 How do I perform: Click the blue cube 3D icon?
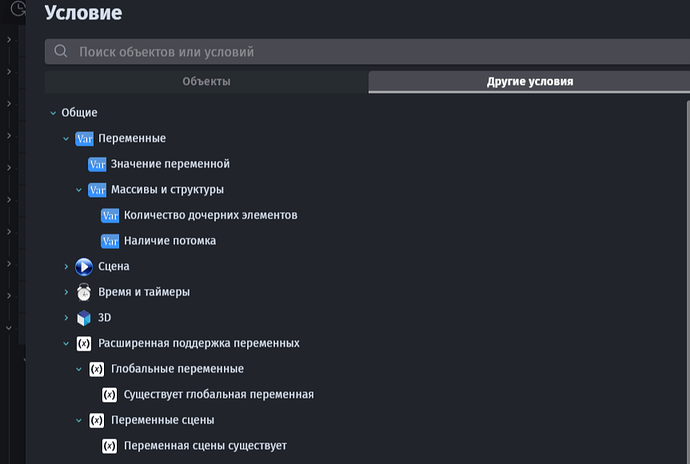pos(84,318)
